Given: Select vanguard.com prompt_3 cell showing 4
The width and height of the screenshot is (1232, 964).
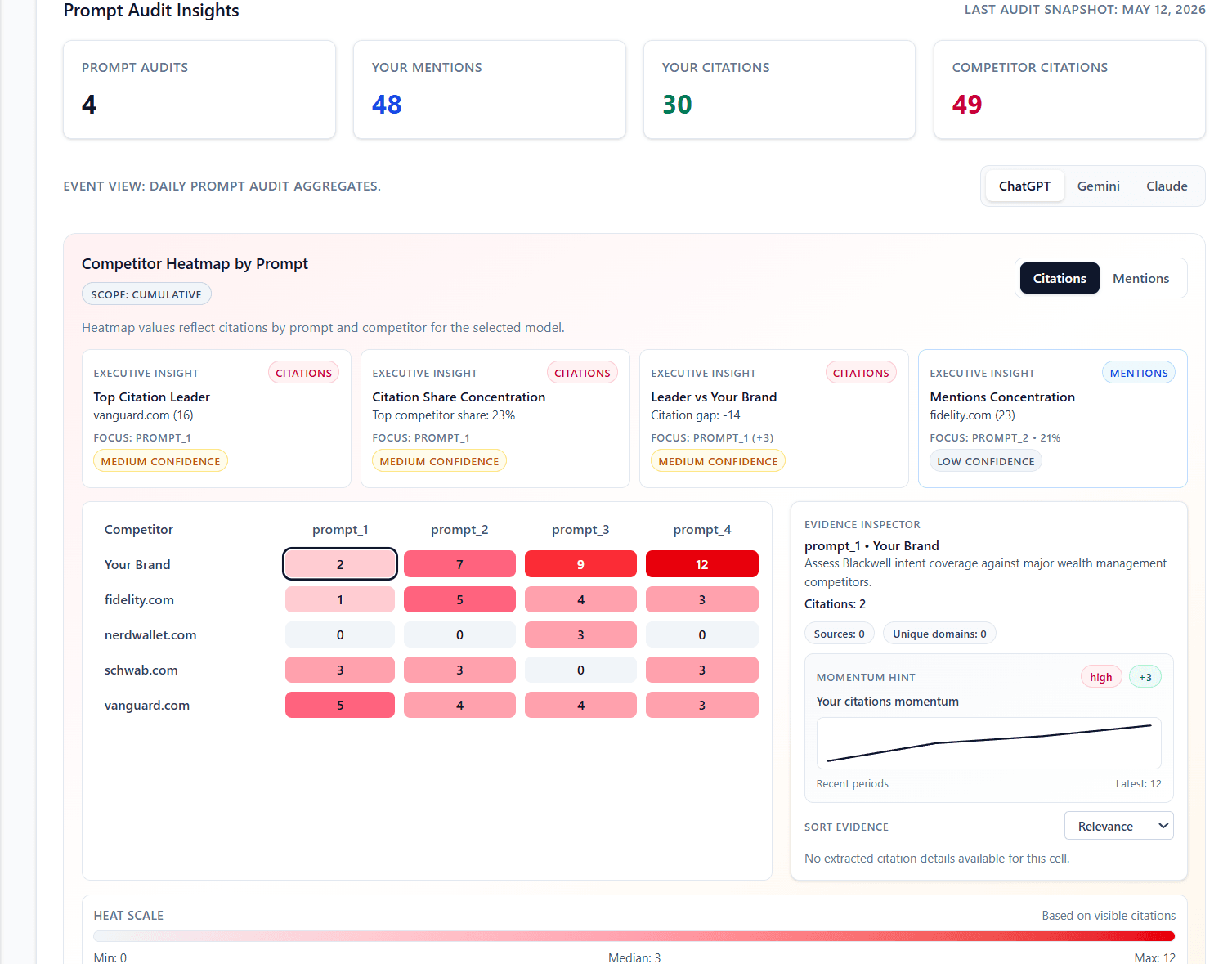Looking at the screenshot, I should pyautogui.click(x=580, y=705).
